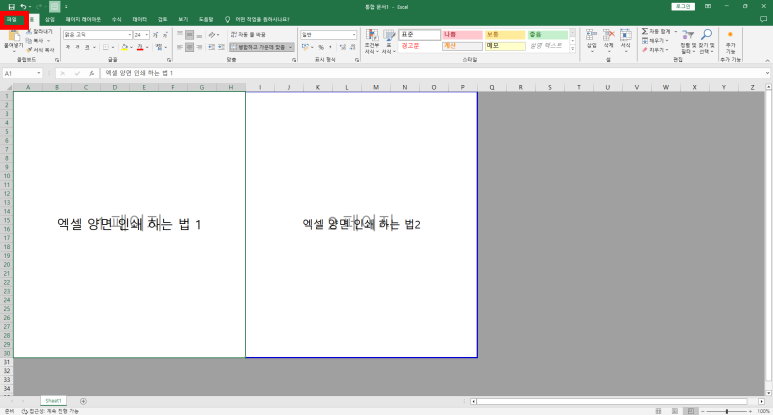
Task: Open the Page Layout (페이지 레이아웃) tab
Action: coord(83,20)
